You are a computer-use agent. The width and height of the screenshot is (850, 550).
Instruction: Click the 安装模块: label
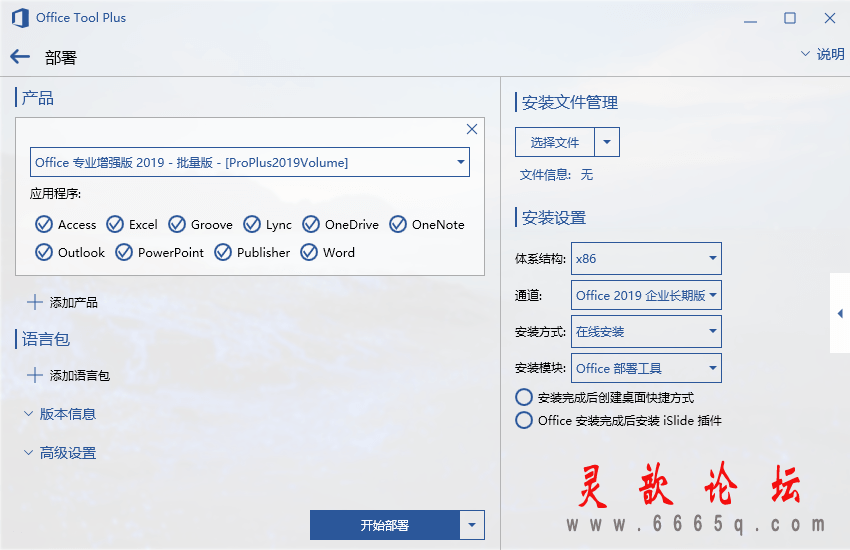pyautogui.click(x=540, y=368)
